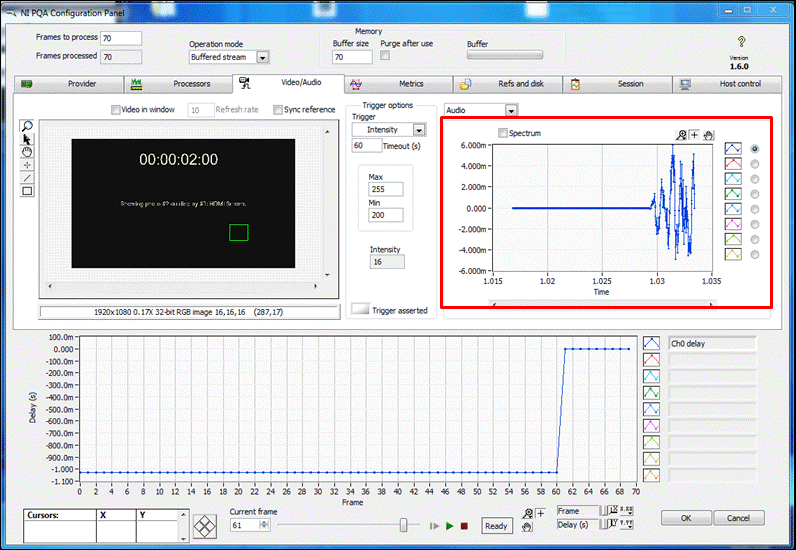The height and width of the screenshot is (550, 796).
Task: Enable the Sync reference checkbox
Action: click(x=278, y=110)
